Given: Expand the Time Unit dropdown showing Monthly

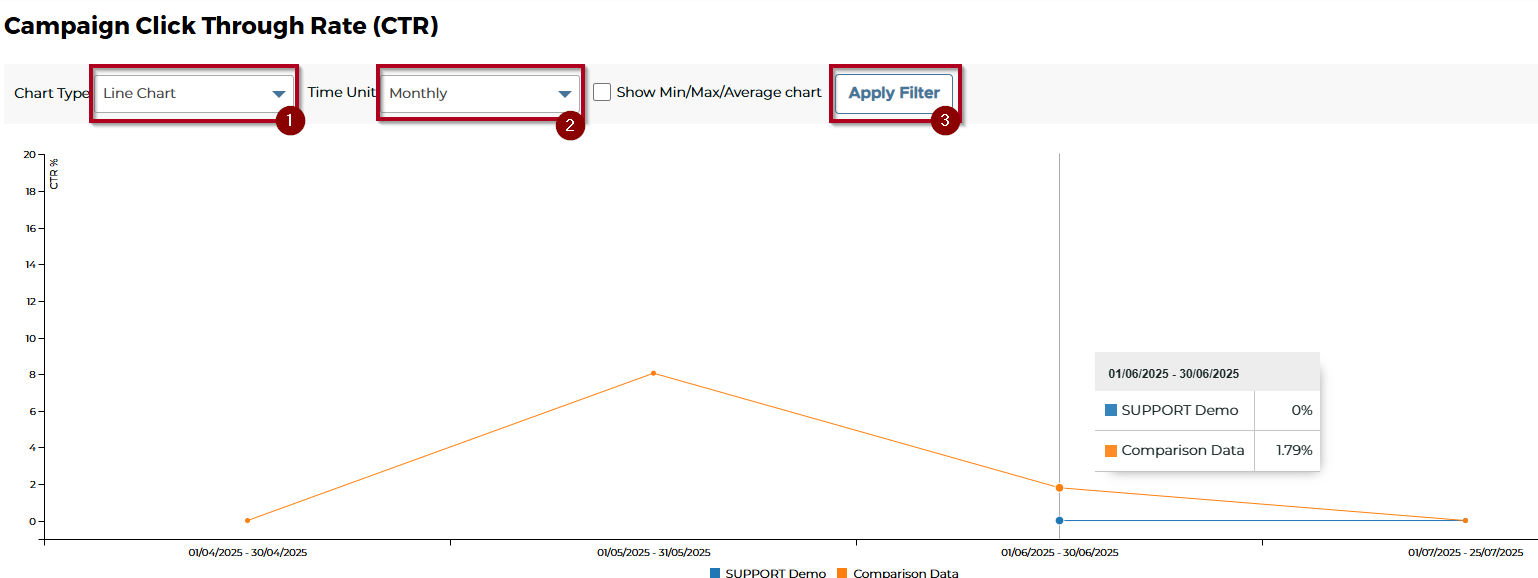Looking at the screenshot, I should pos(479,94).
